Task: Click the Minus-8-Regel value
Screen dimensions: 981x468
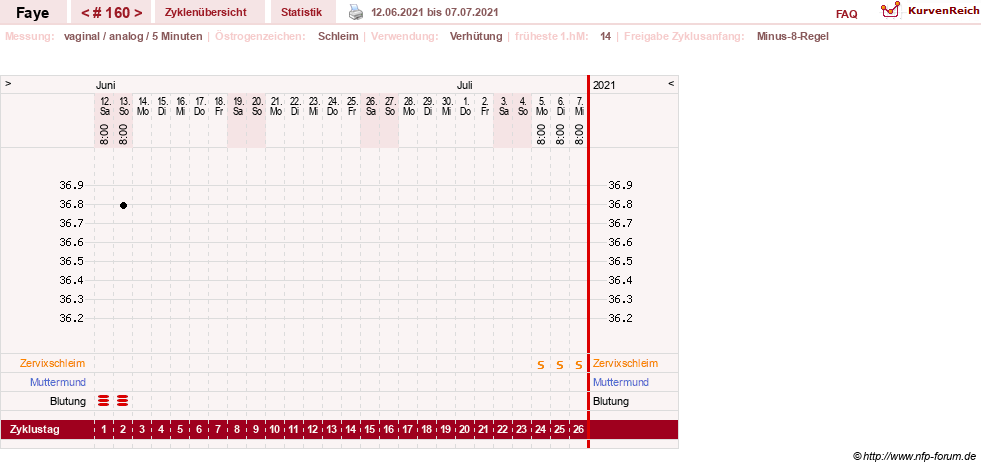Action: (792, 36)
